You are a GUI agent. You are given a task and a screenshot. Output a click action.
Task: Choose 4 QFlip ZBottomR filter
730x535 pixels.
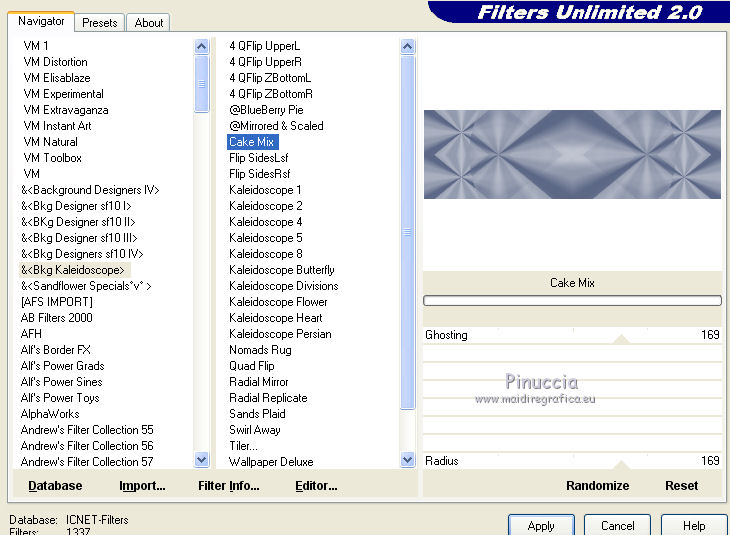pos(270,94)
